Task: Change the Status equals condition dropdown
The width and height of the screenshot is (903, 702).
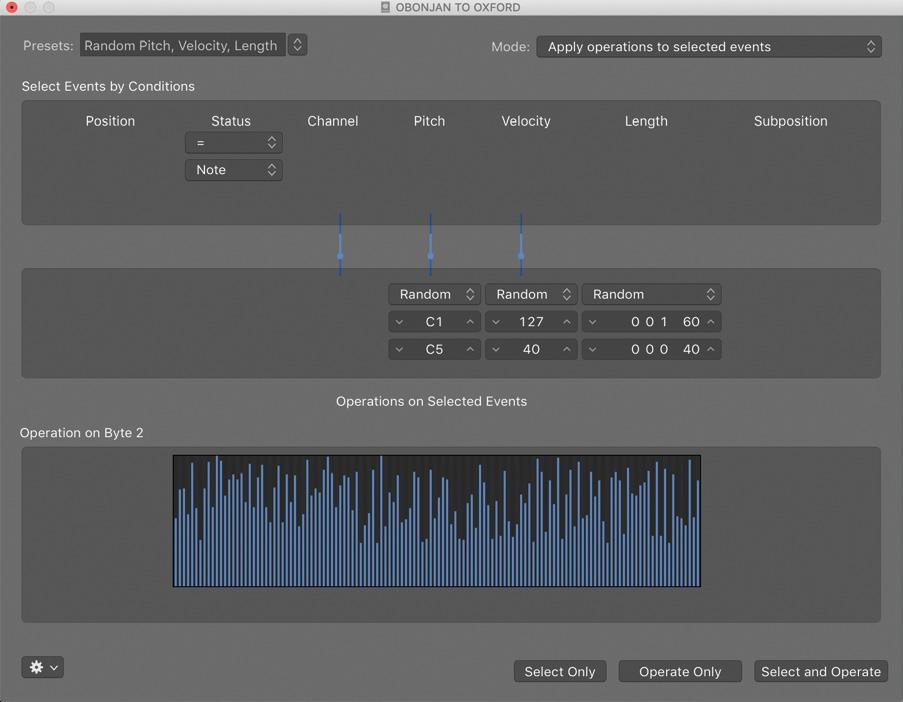Action: [233, 143]
